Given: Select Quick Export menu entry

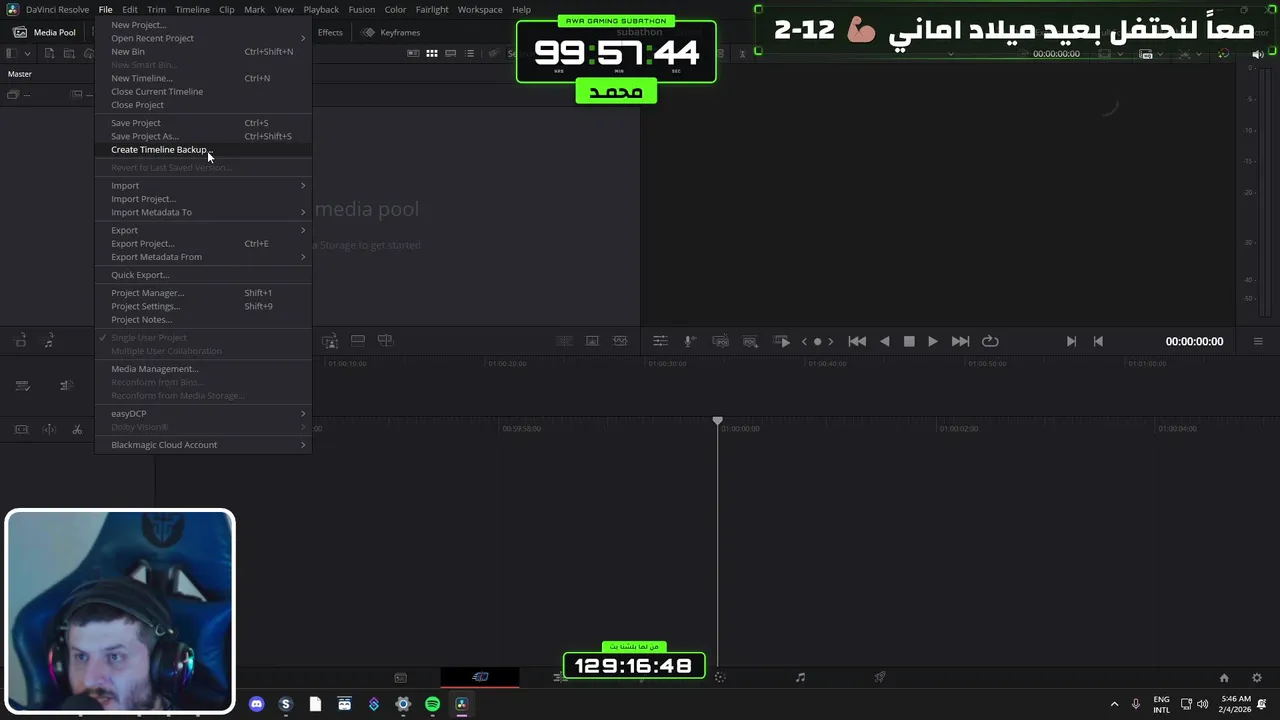Looking at the screenshot, I should (x=140, y=275).
